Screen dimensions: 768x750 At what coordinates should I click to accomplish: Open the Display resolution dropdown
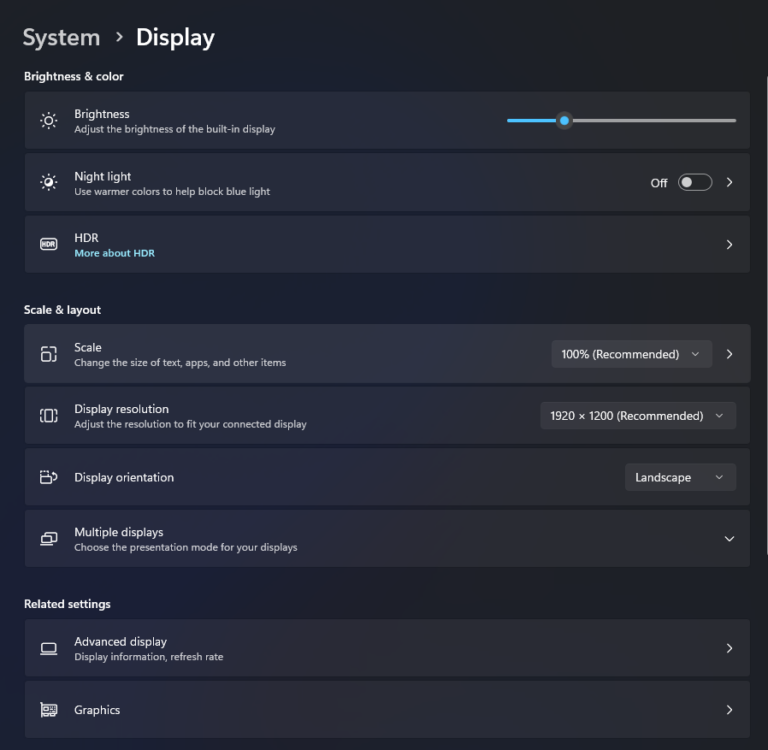[637, 416]
